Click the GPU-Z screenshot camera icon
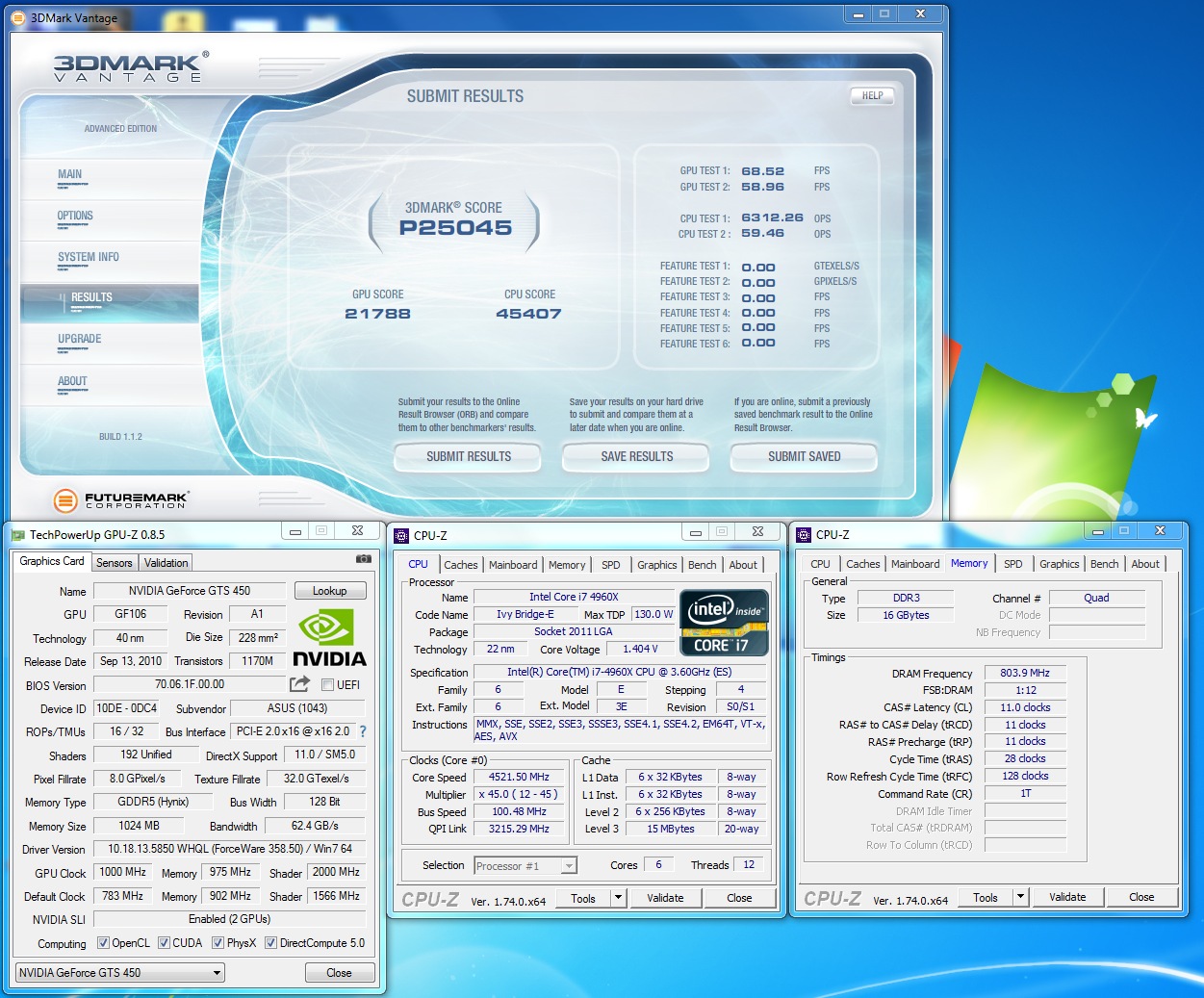The width and height of the screenshot is (1204, 998). point(364,558)
